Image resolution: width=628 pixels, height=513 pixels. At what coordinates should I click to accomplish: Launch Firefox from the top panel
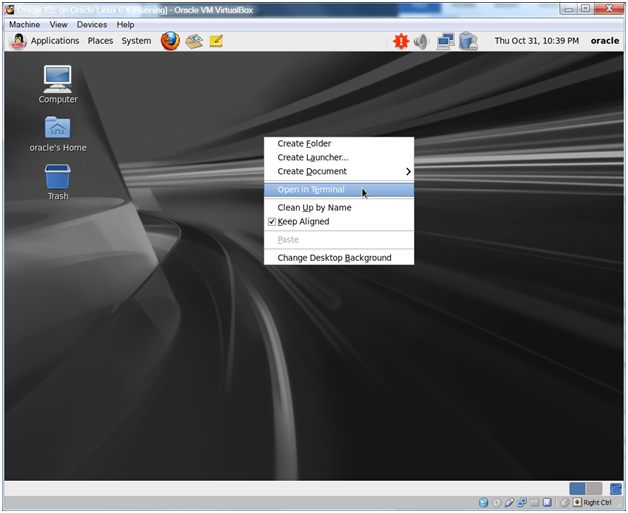pos(170,41)
